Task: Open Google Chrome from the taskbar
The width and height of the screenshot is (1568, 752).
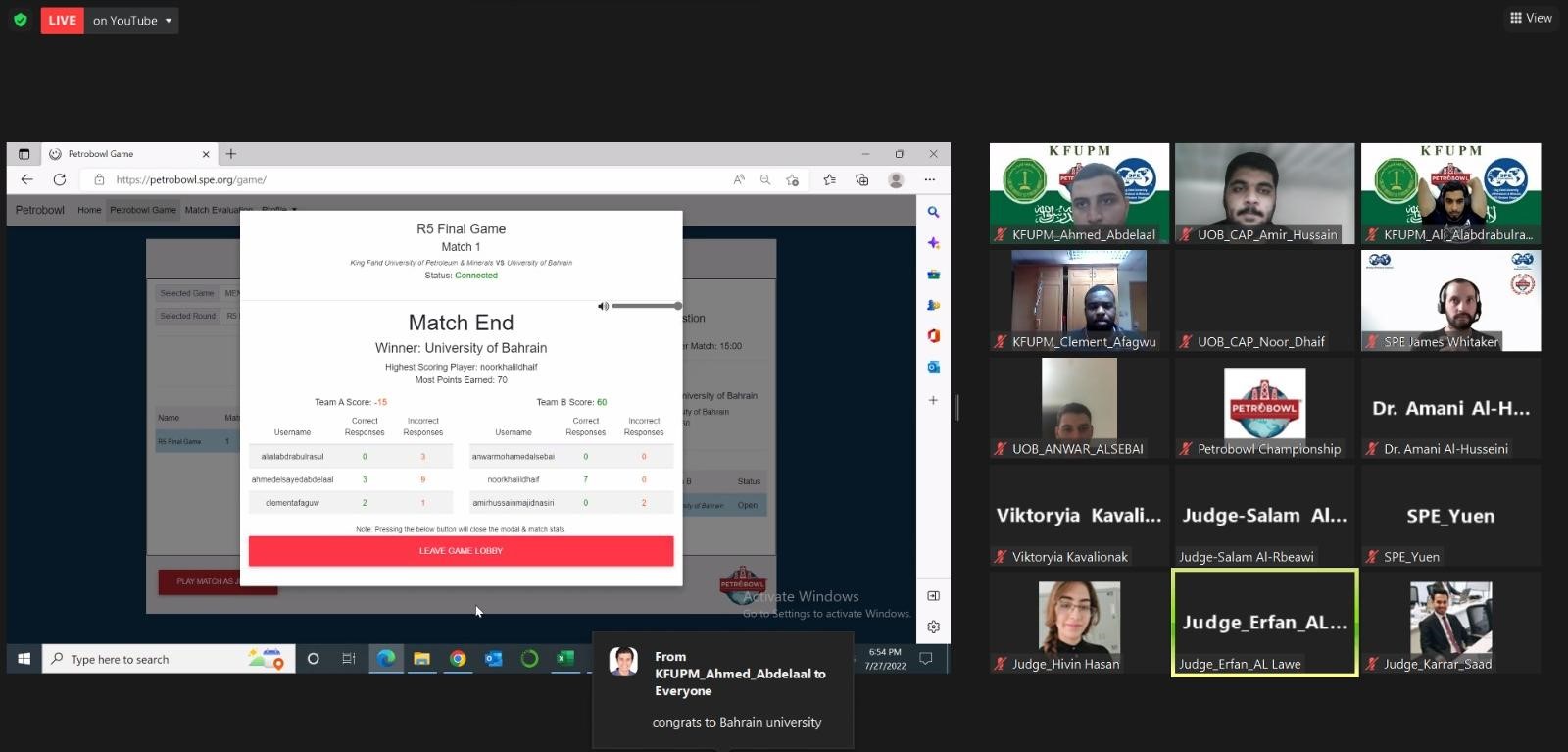Action: 458,659
